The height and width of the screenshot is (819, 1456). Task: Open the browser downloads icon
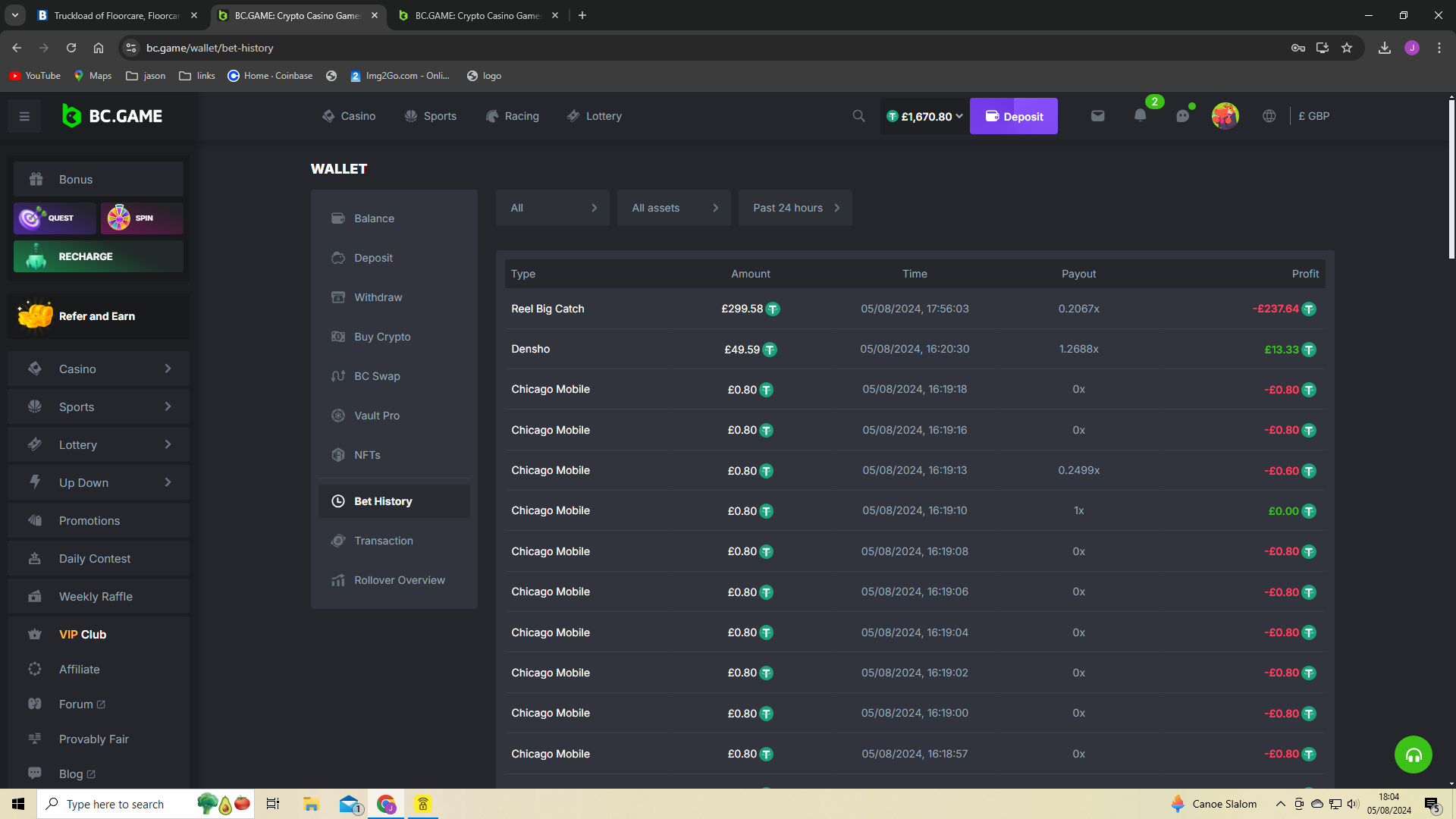(1385, 48)
